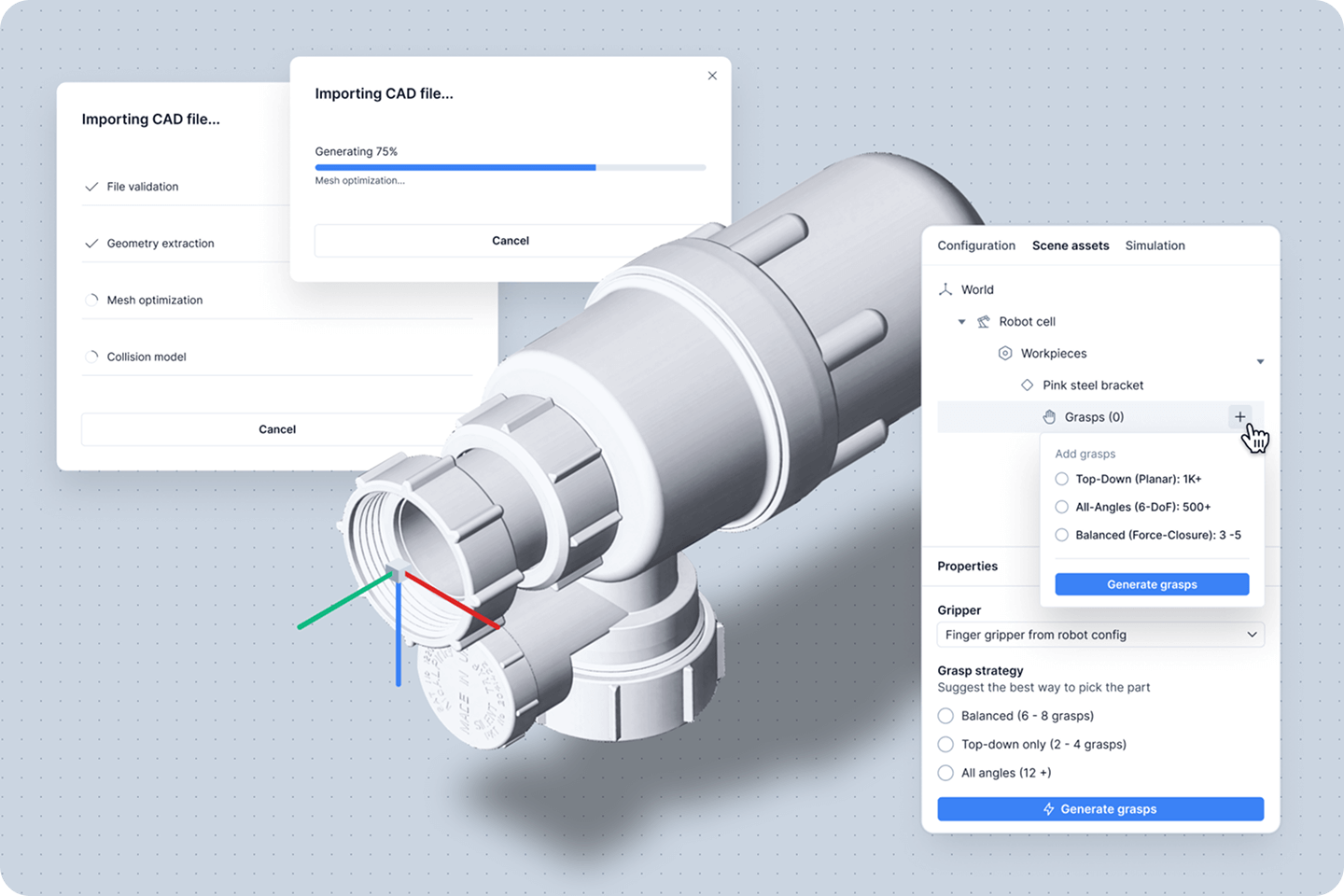
Task: Click the Workpieces row collapse arrow
Action: point(1260,361)
